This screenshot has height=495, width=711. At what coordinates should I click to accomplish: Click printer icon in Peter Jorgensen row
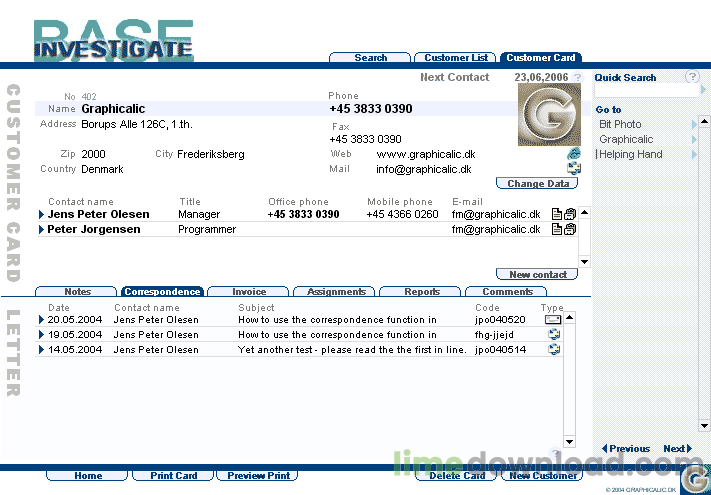570,229
